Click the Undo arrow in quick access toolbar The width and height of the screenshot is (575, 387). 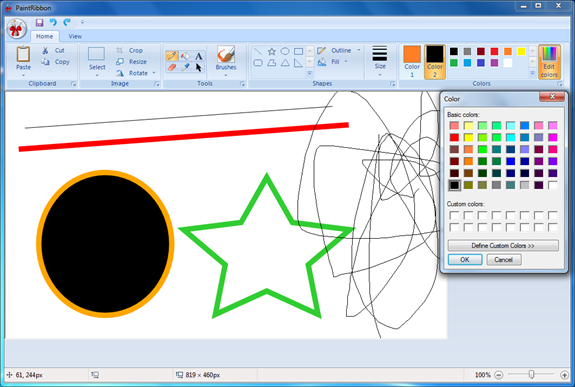(53, 22)
